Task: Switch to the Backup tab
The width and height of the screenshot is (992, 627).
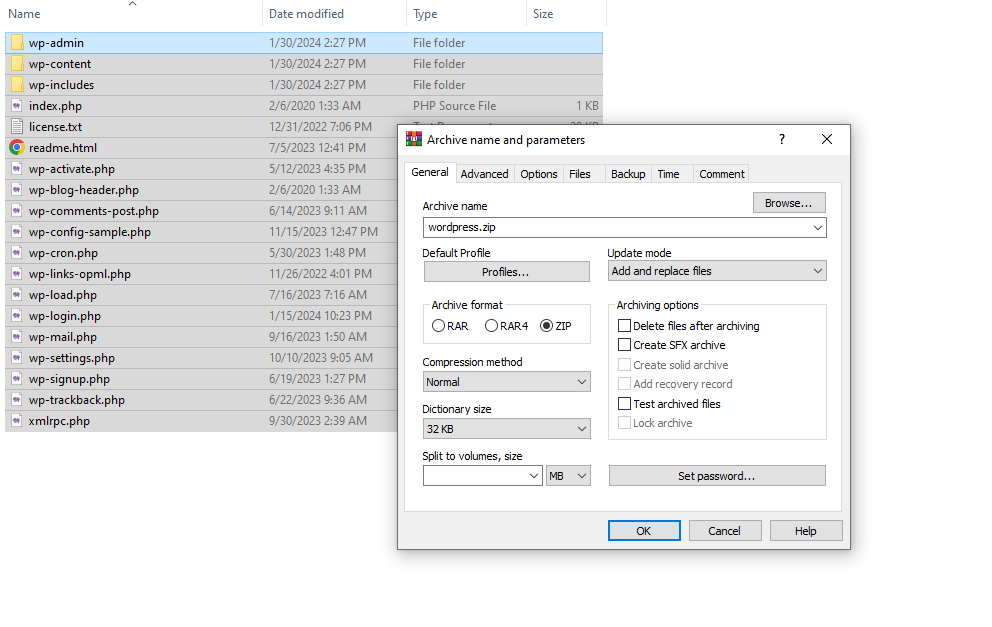Action: [x=628, y=174]
